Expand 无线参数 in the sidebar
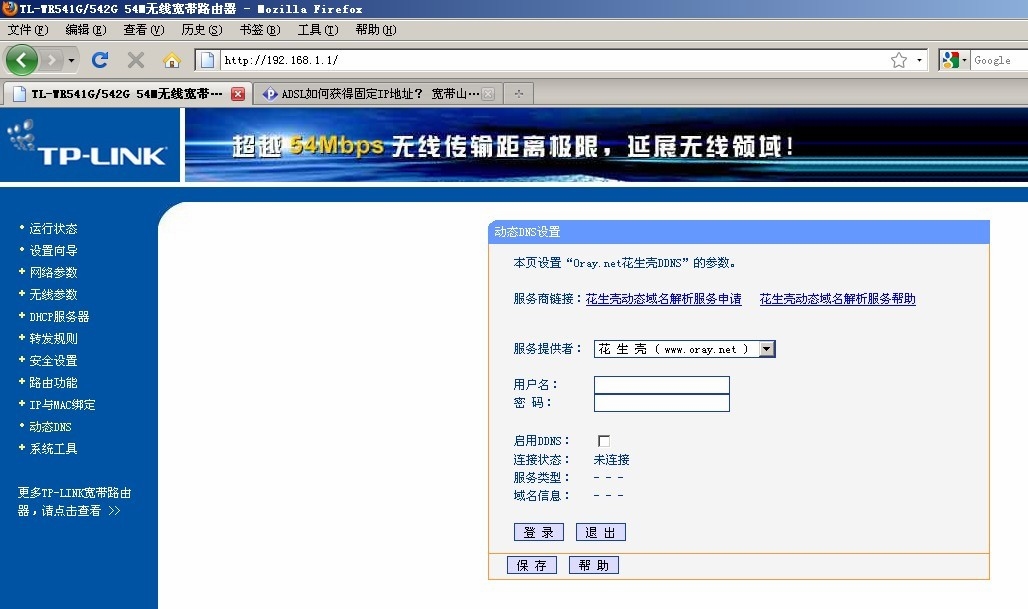The width and height of the screenshot is (1028, 609). coord(53,295)
